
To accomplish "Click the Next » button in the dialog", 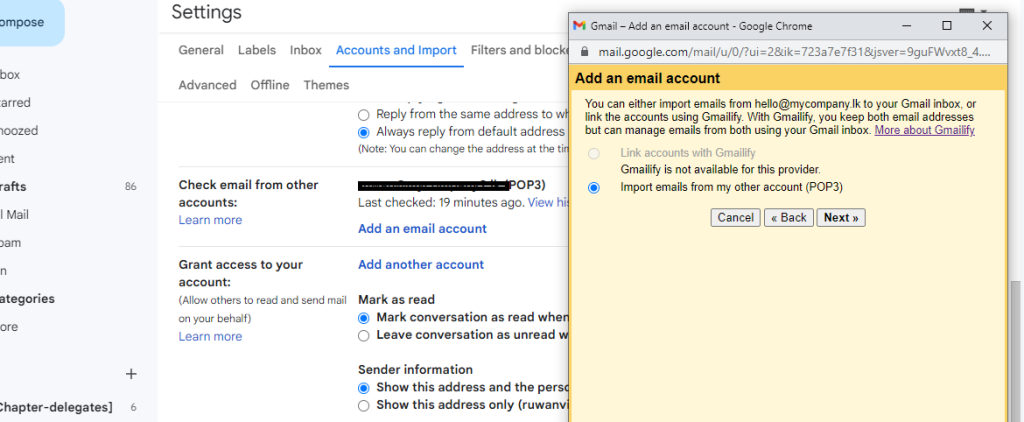I will click(x=840, y=218).
